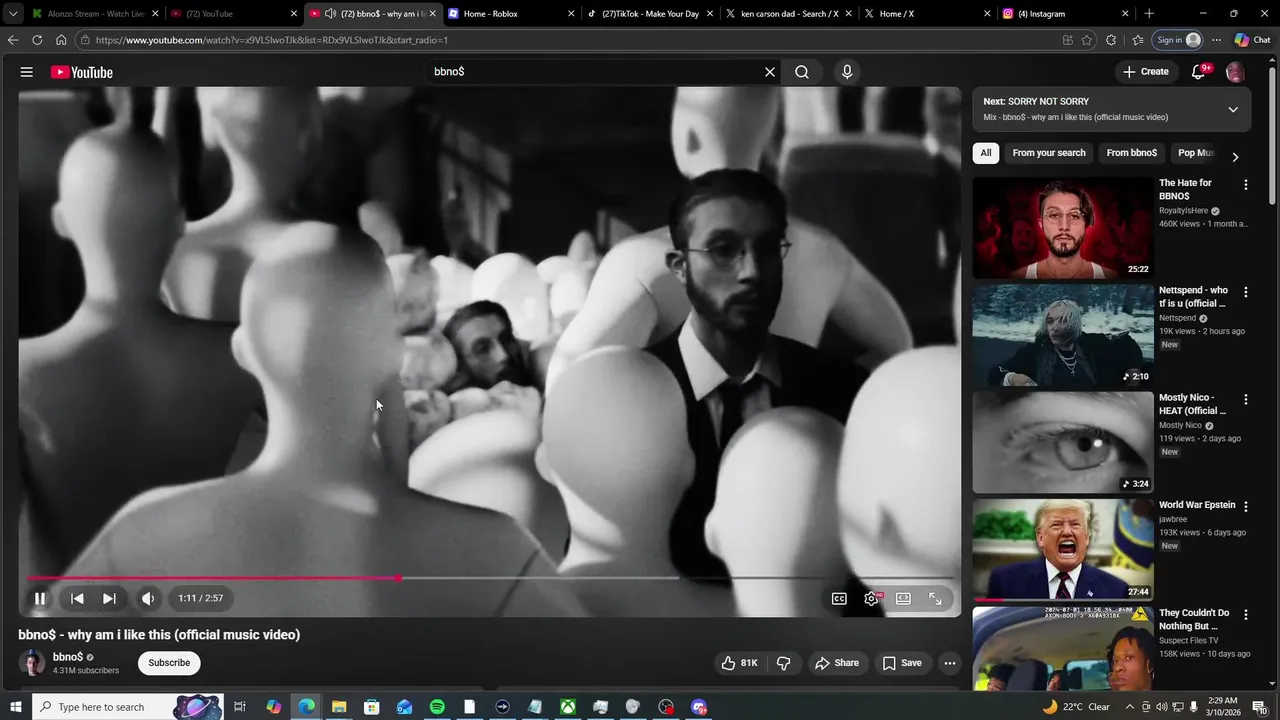
Task: Open options for World War Epstein
Action: point(1246,507)
